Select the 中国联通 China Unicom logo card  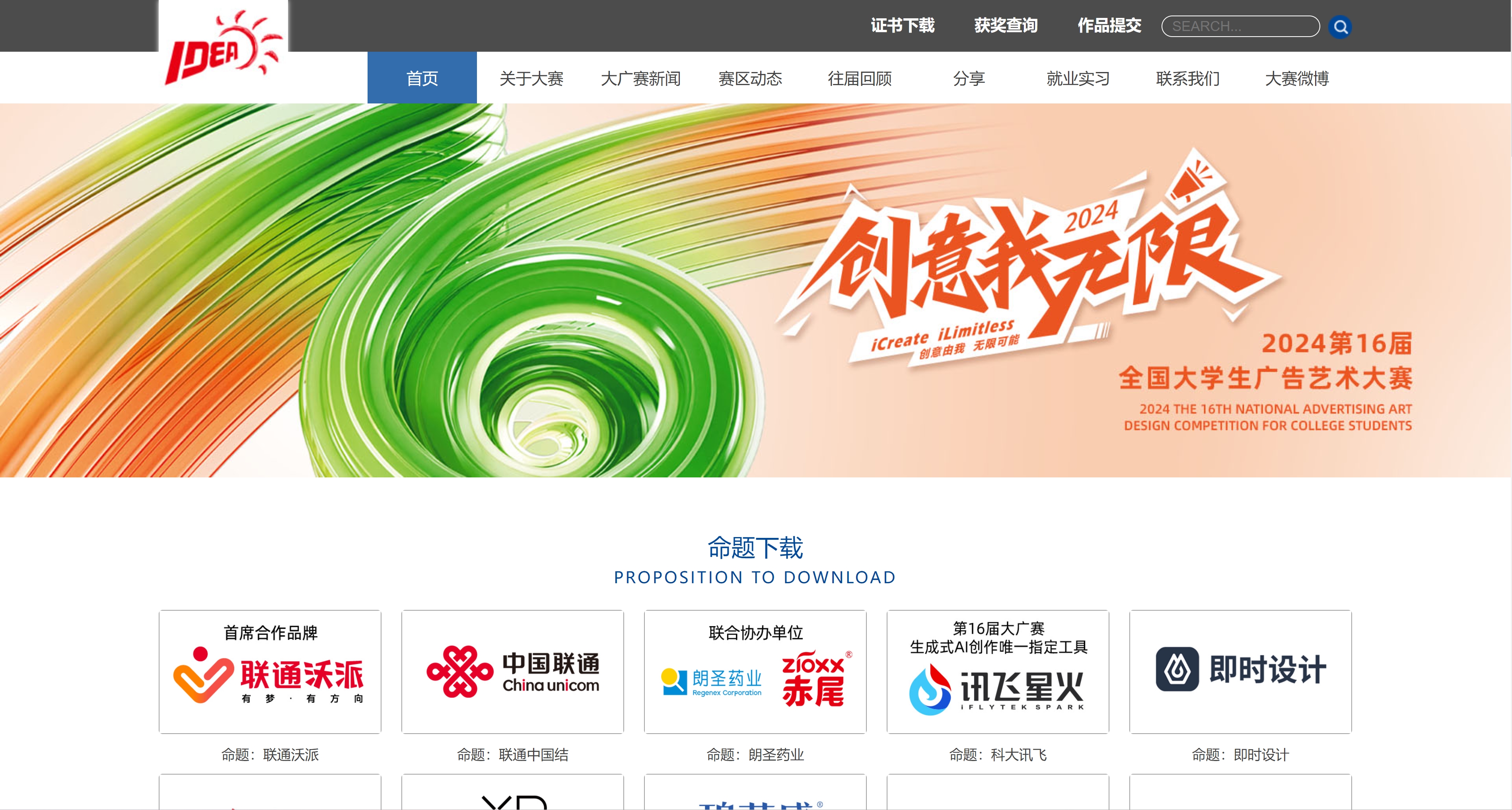click(x=512, y=672)
